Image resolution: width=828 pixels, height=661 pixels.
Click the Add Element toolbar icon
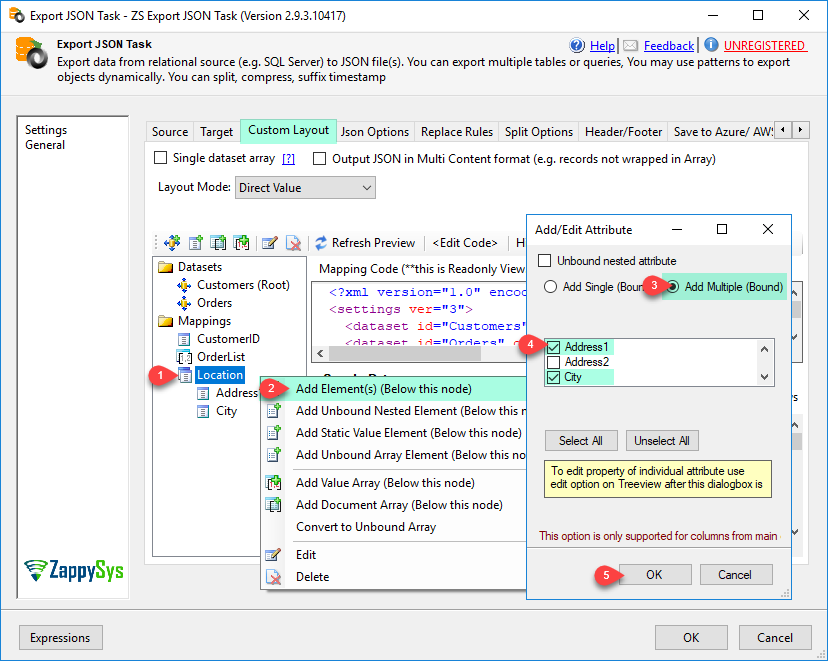[196, 243]
